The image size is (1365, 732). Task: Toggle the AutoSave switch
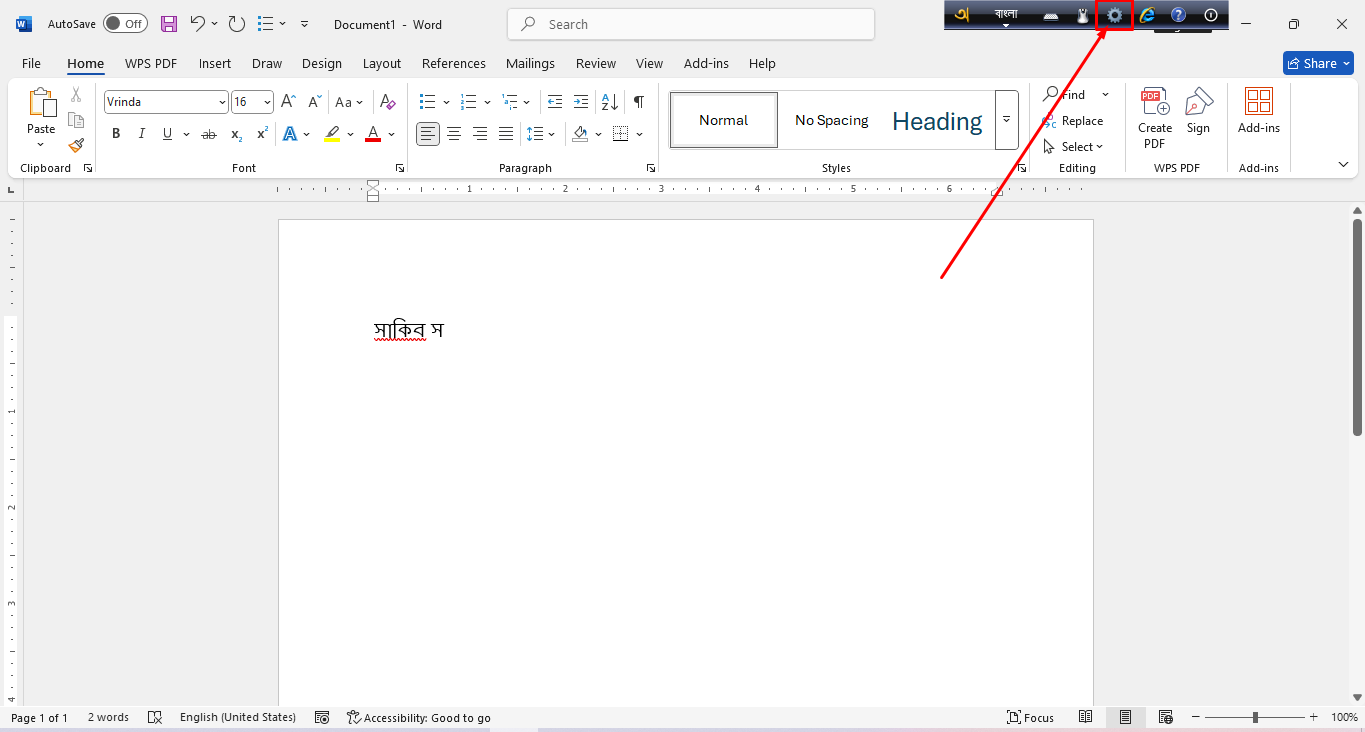125,24
